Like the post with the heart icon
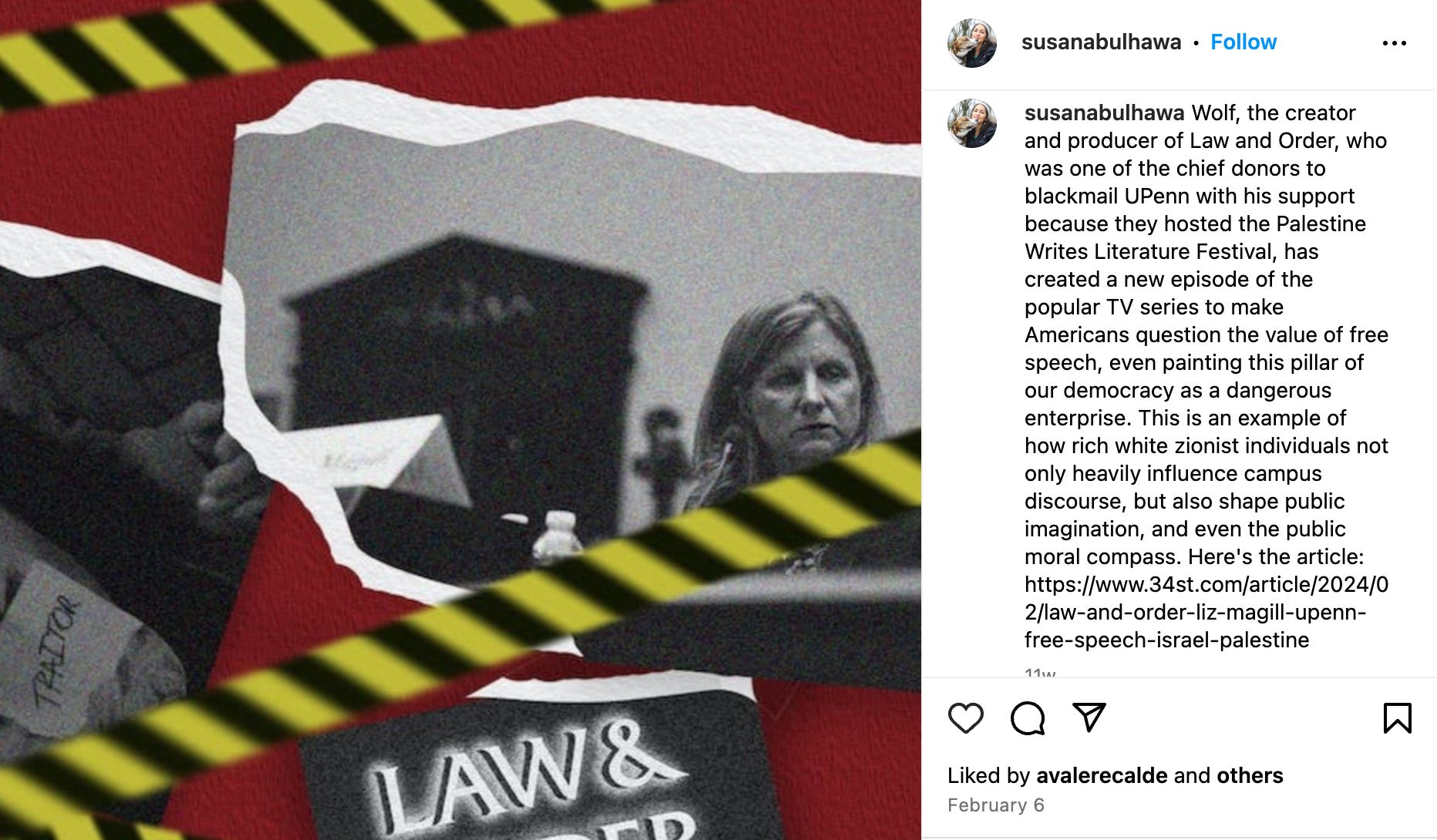Image resolution: width=1437 pixels, height=840 pixels. (965, 717)
